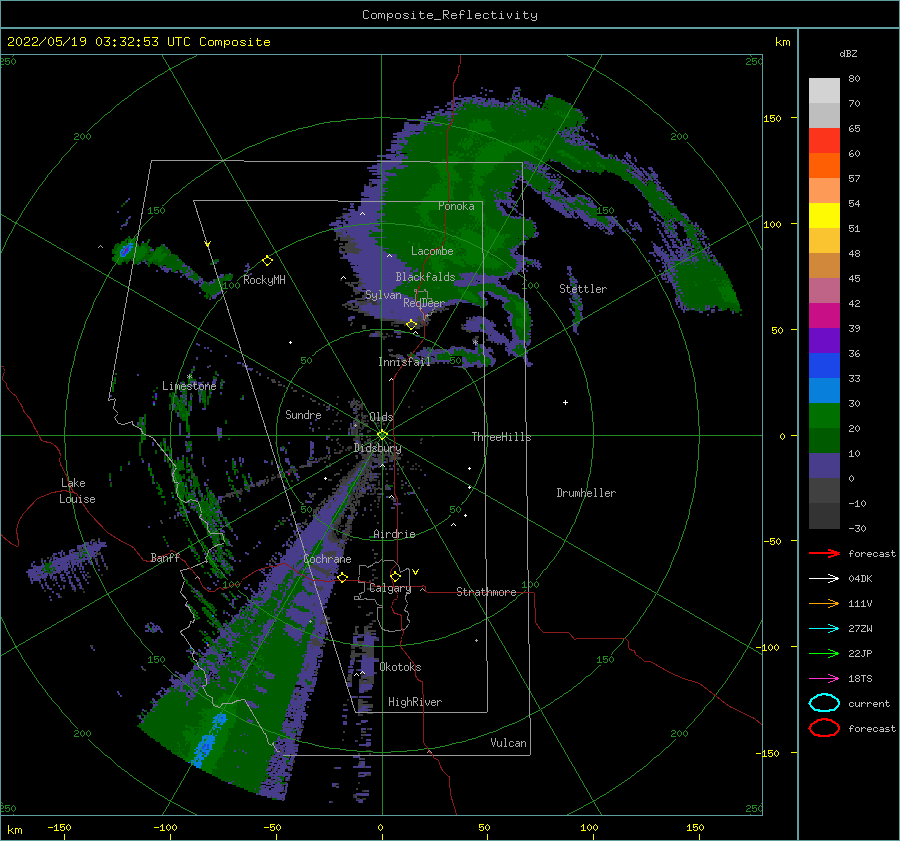The height and width of the screenshot is (841, 900).
Task: Click the green 22JP arrow icon
Action: 824,653
